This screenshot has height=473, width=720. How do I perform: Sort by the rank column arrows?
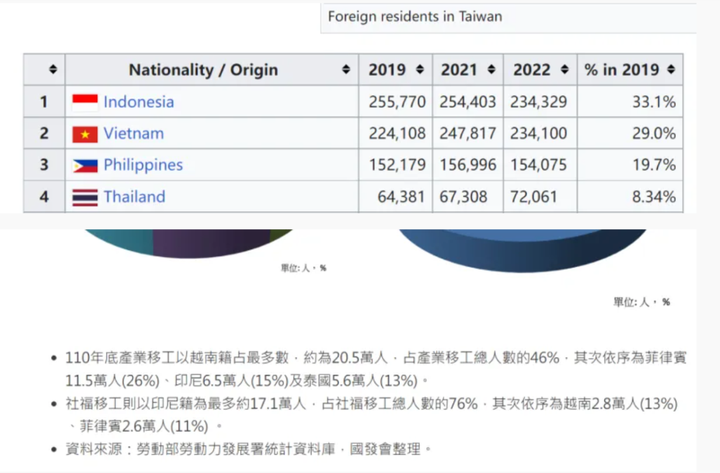(x=53, y=69)
